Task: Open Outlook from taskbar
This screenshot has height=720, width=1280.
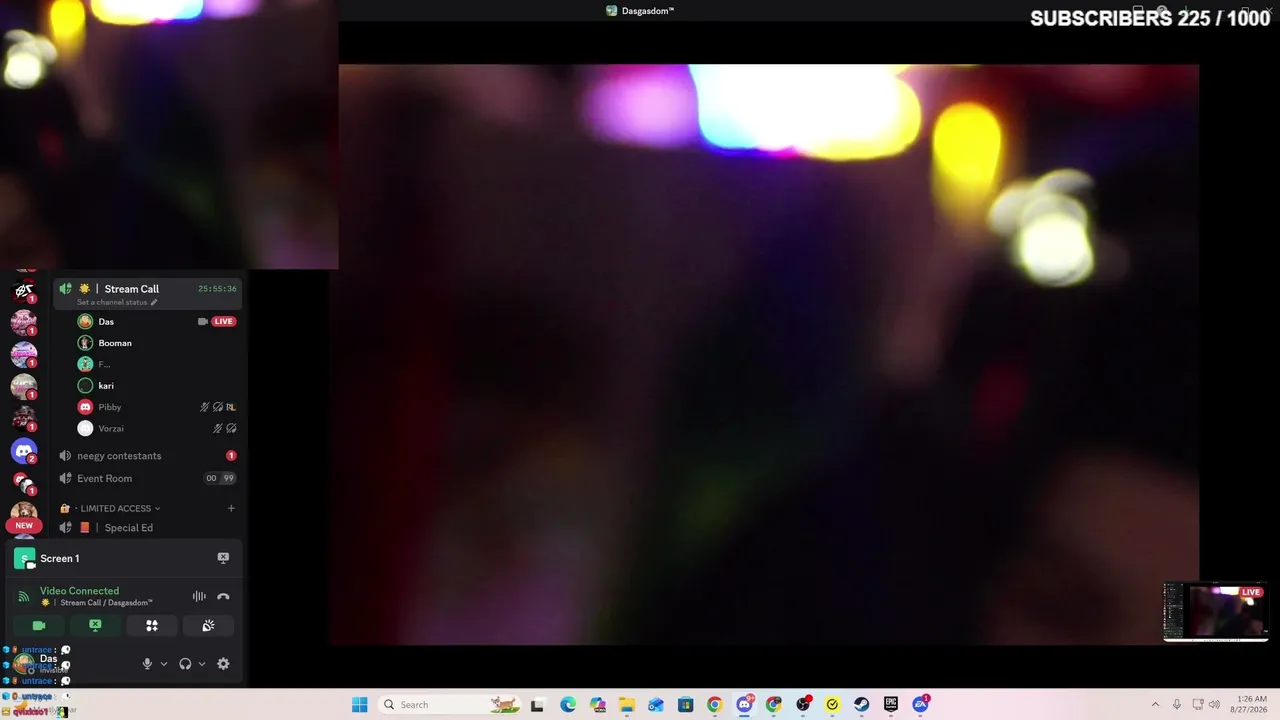Action: coord(656,705)
